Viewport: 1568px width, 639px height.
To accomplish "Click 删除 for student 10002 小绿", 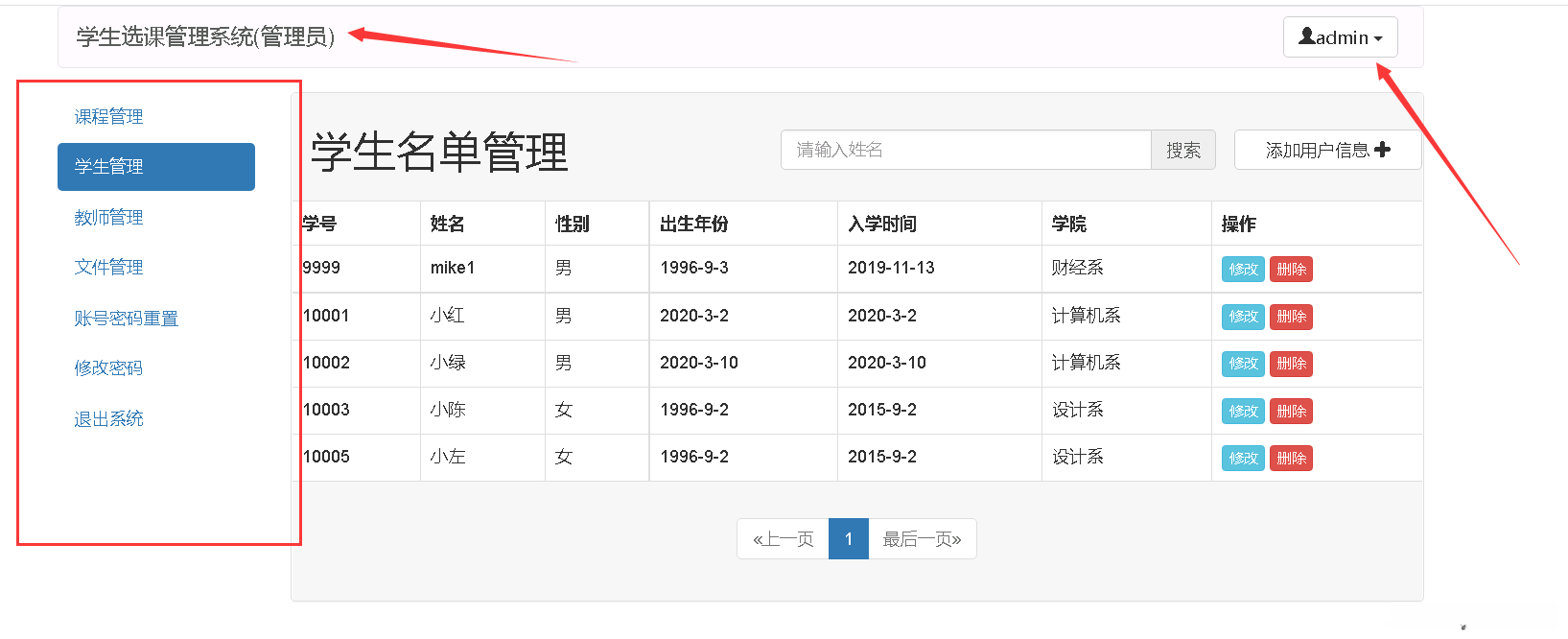I will click(x=1291, y=364).
